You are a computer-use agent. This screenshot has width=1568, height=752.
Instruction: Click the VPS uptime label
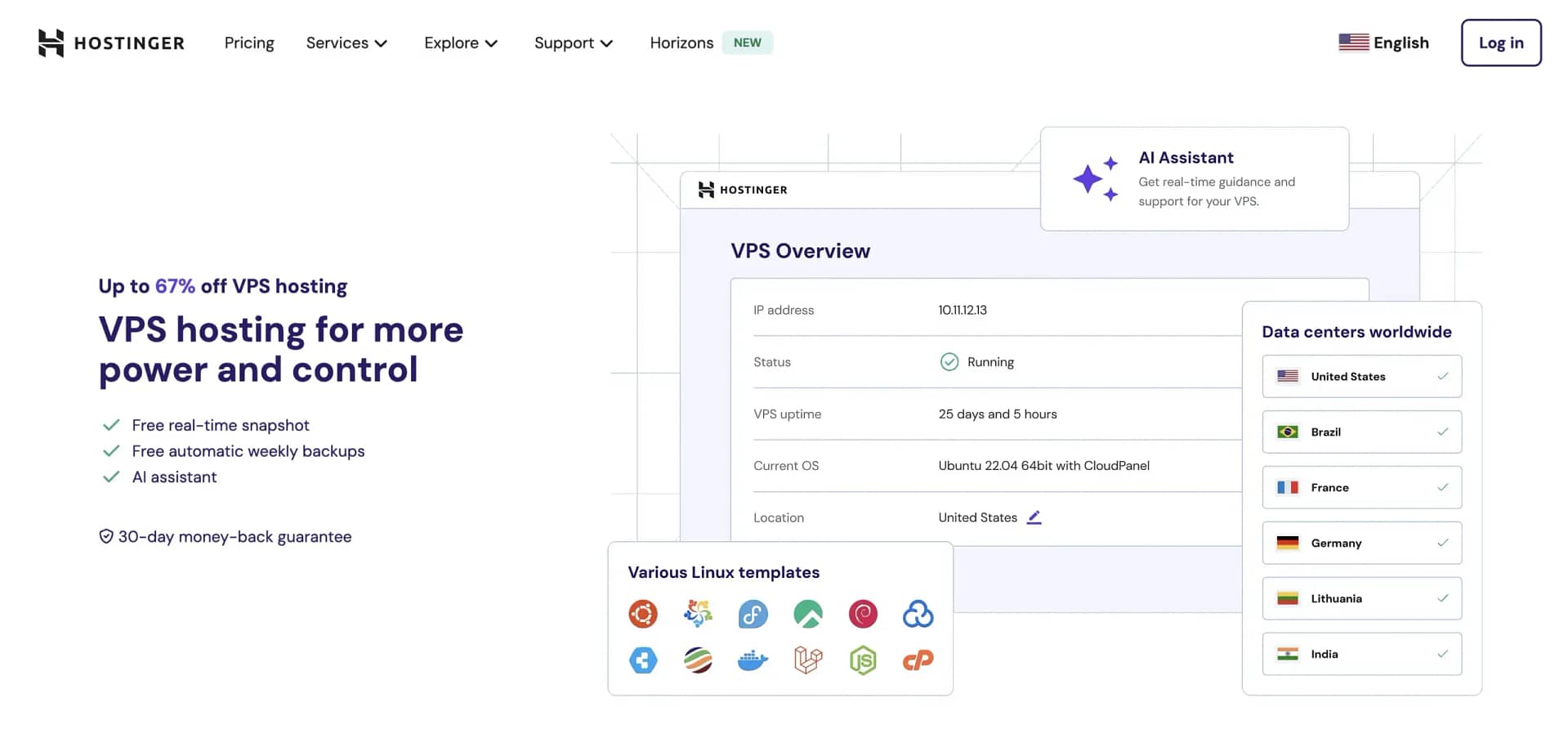coord(787,414)
